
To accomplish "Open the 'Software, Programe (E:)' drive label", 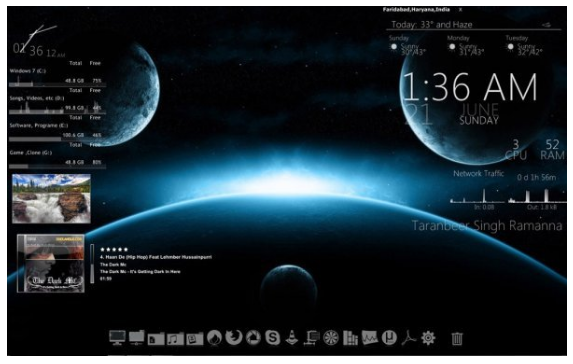I will (x=39, y=125).
